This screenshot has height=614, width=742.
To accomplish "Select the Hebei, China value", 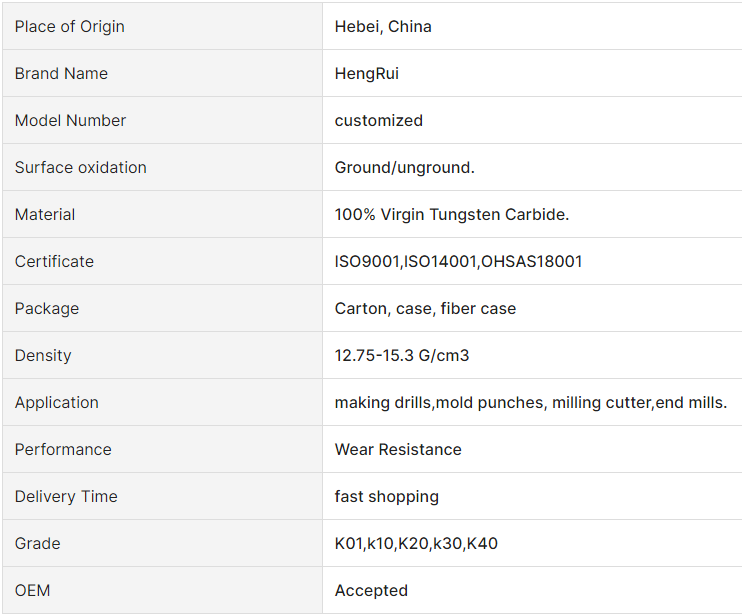I will [x=383, y=26].
